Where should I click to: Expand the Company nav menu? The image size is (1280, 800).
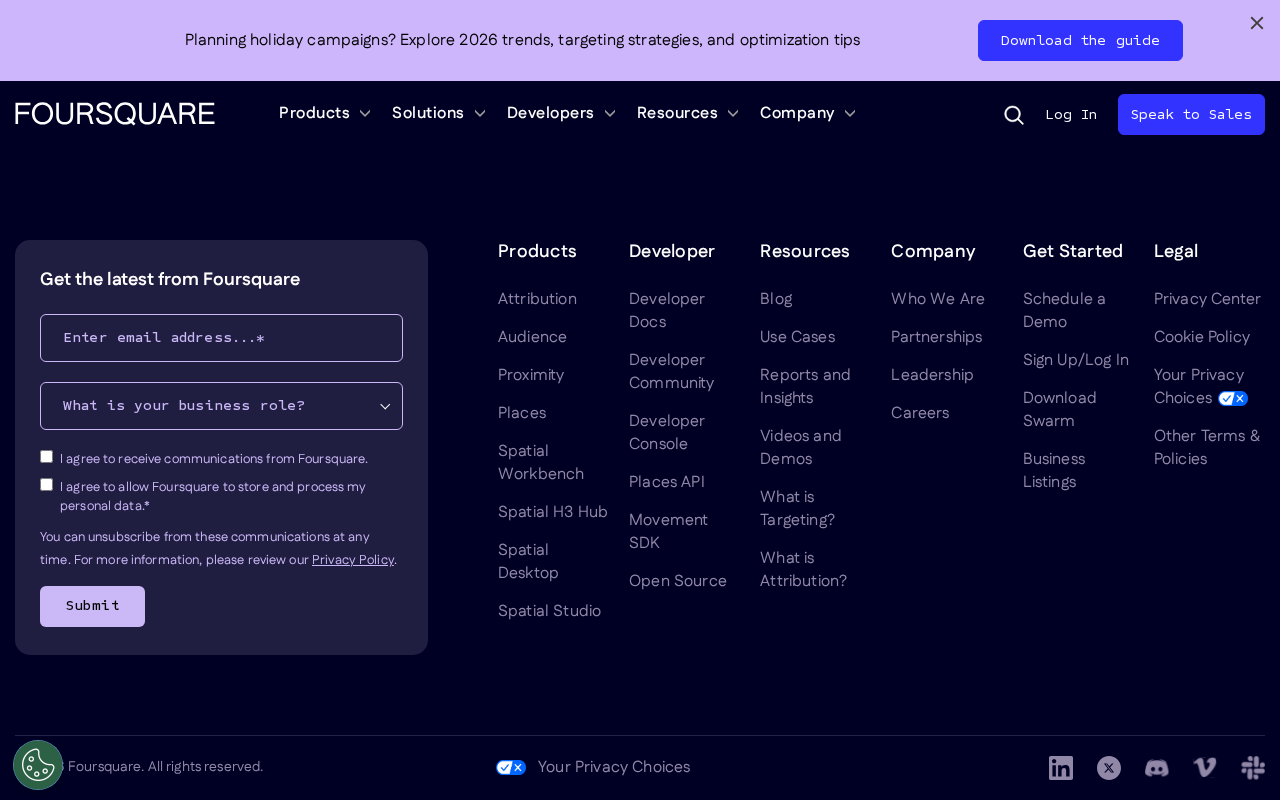pyautogui.click(x=808, y=113)
